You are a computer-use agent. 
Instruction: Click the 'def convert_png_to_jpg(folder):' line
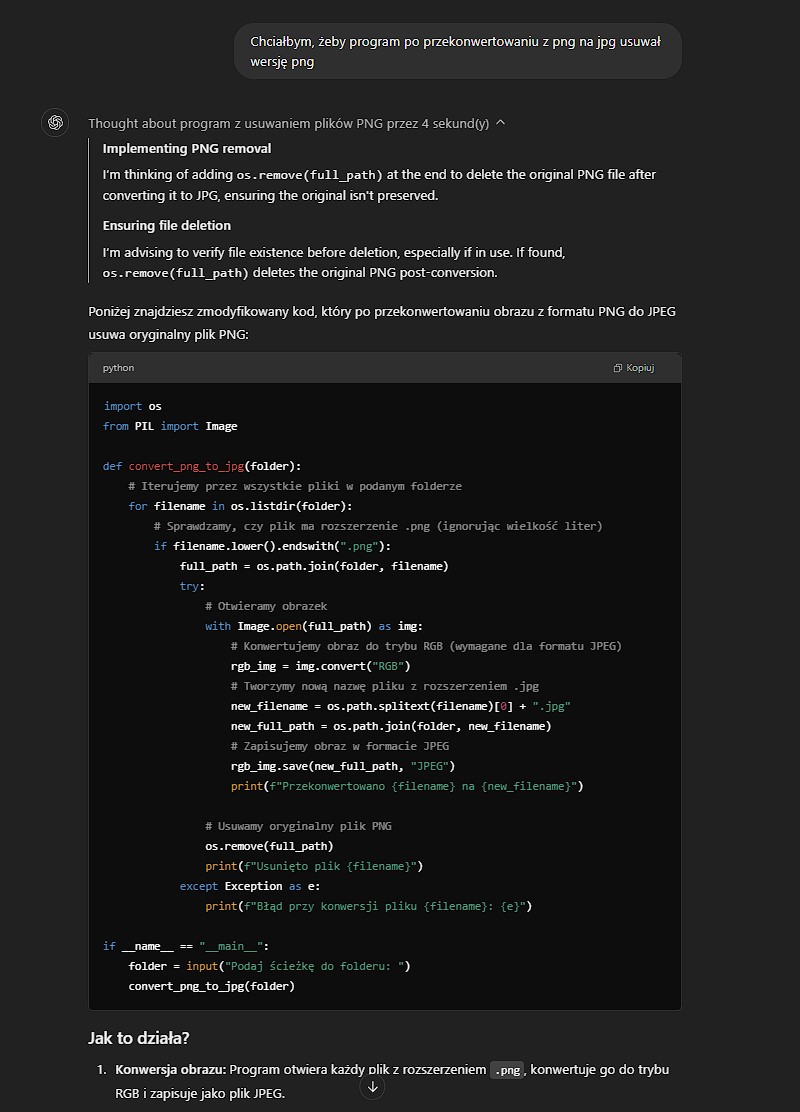(x=202, y=466)
